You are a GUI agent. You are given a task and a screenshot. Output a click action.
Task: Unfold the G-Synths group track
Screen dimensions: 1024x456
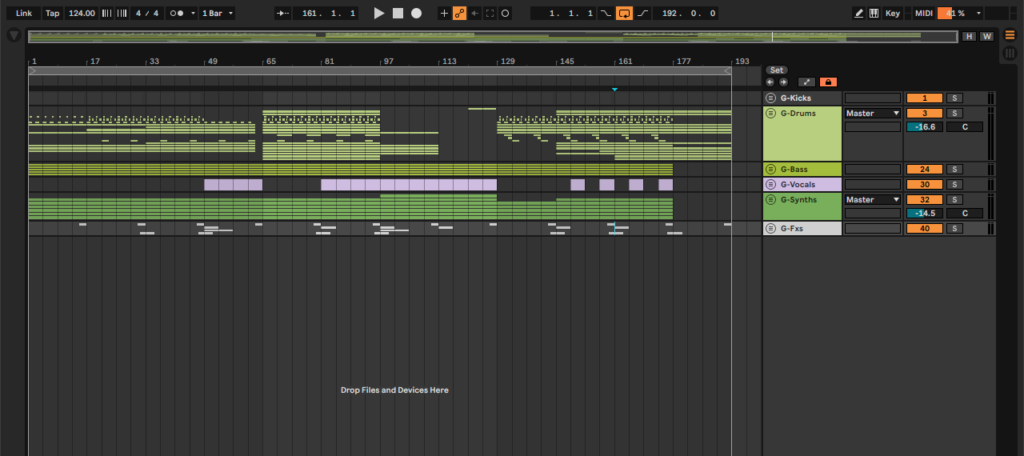pyautogui.click(x=771, y=200)
